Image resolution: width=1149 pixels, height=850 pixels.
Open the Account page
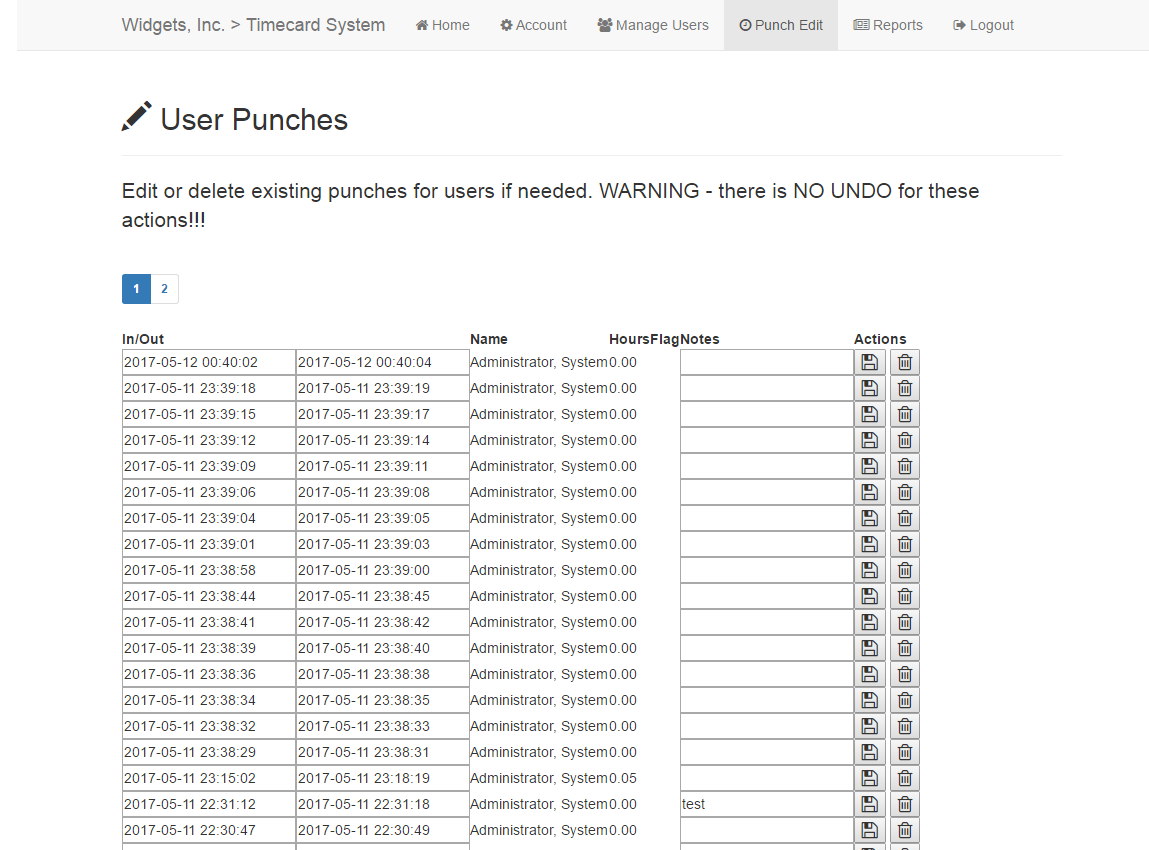[x=534, y=25]
